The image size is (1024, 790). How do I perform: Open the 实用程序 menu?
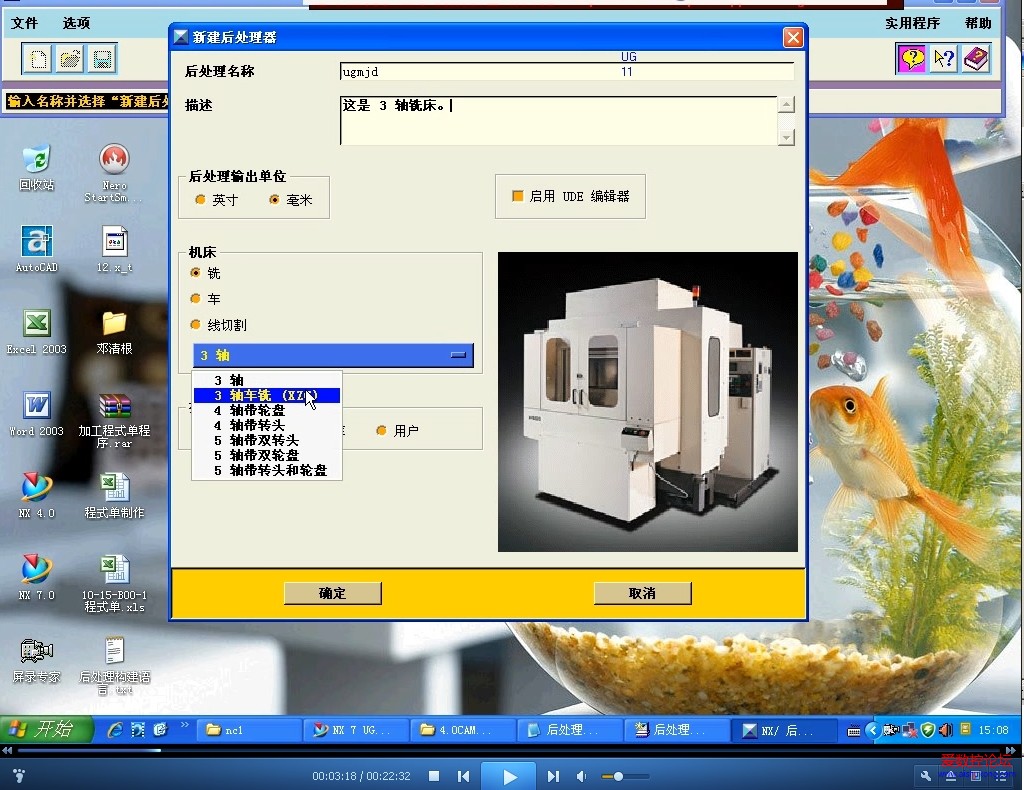point(911,22)
